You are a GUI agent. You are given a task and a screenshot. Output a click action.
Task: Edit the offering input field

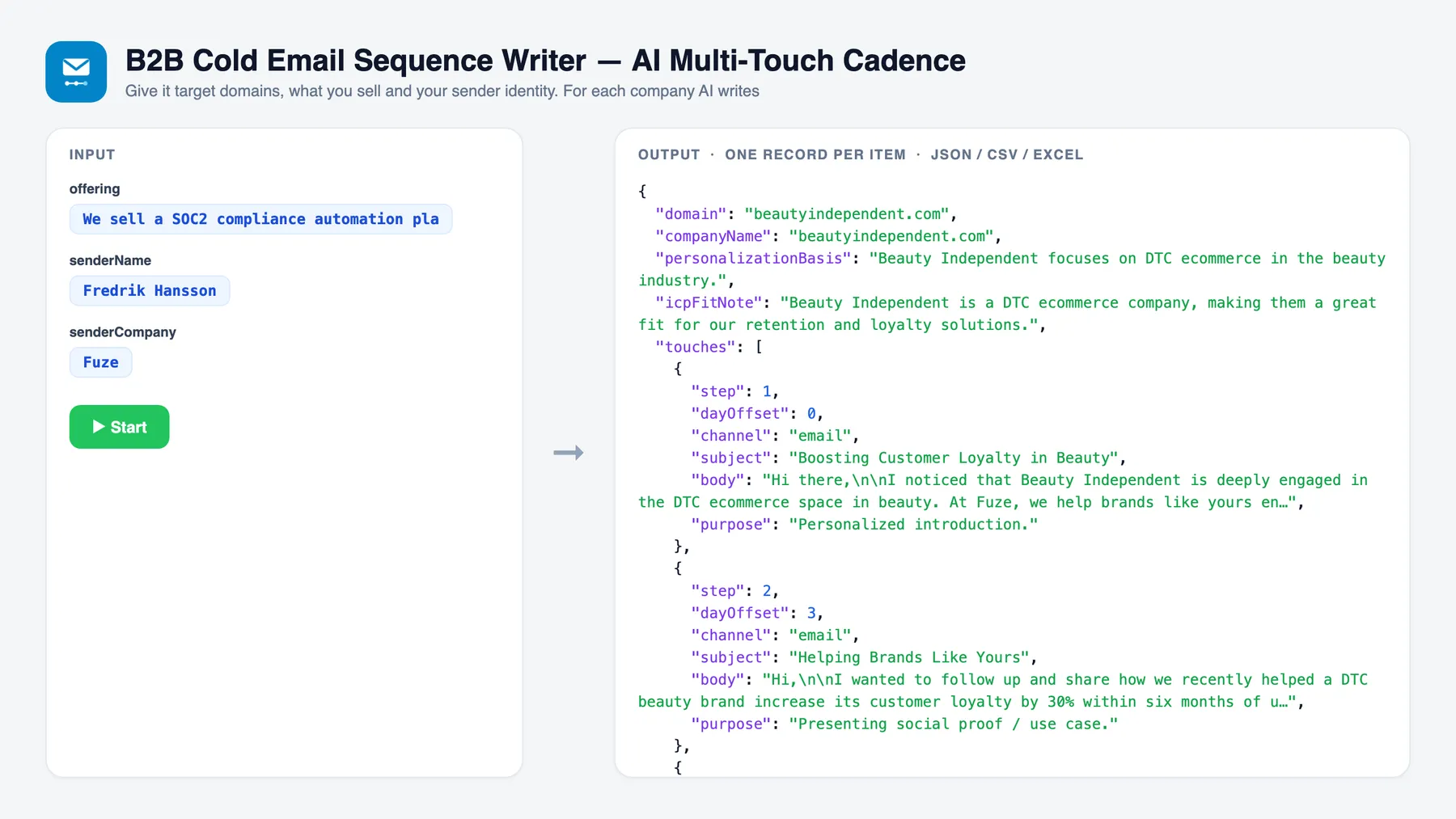[260, 219]
